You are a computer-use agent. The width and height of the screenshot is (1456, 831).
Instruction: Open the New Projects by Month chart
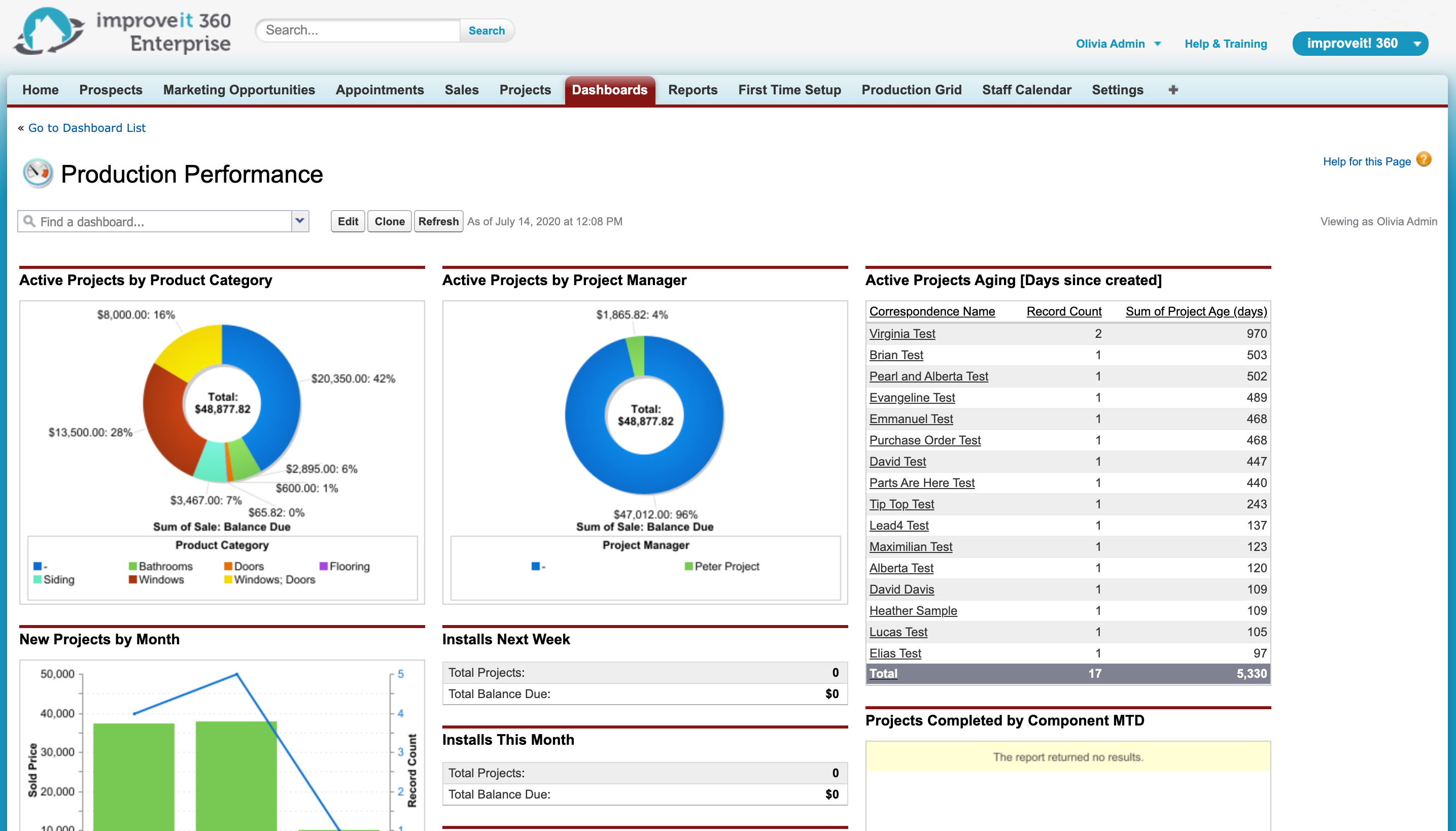coord(222,745)
